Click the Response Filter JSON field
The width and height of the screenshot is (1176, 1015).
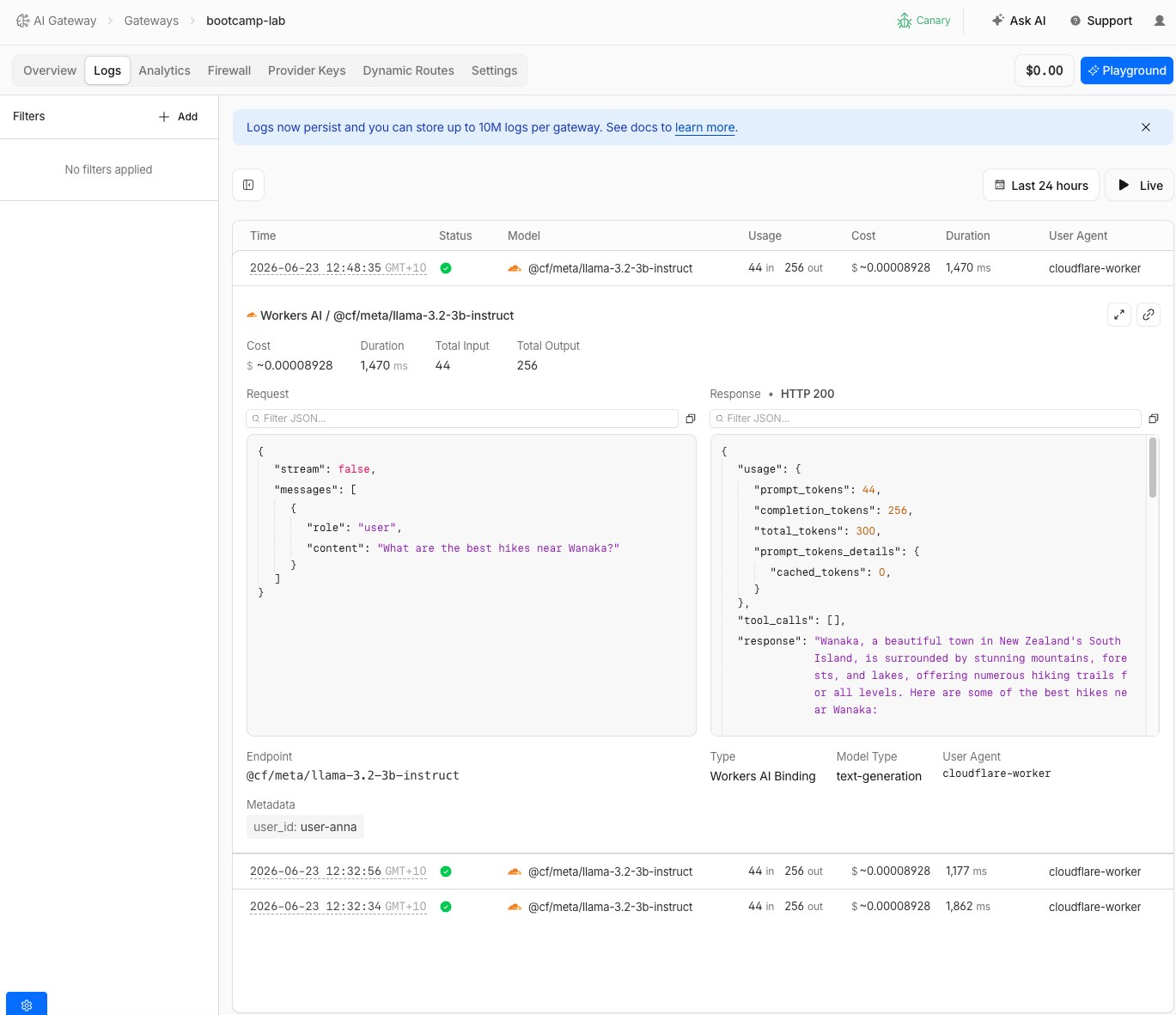(x=926, y=419)
